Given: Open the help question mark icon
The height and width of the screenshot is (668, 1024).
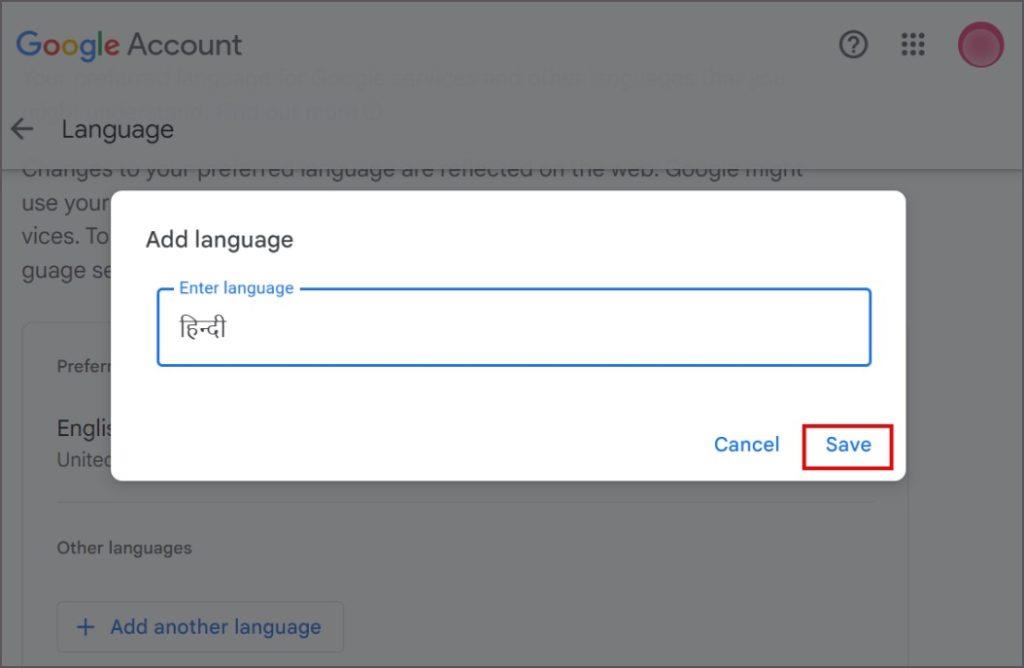Looking at the screenshot, I should [x=853, y=45].
